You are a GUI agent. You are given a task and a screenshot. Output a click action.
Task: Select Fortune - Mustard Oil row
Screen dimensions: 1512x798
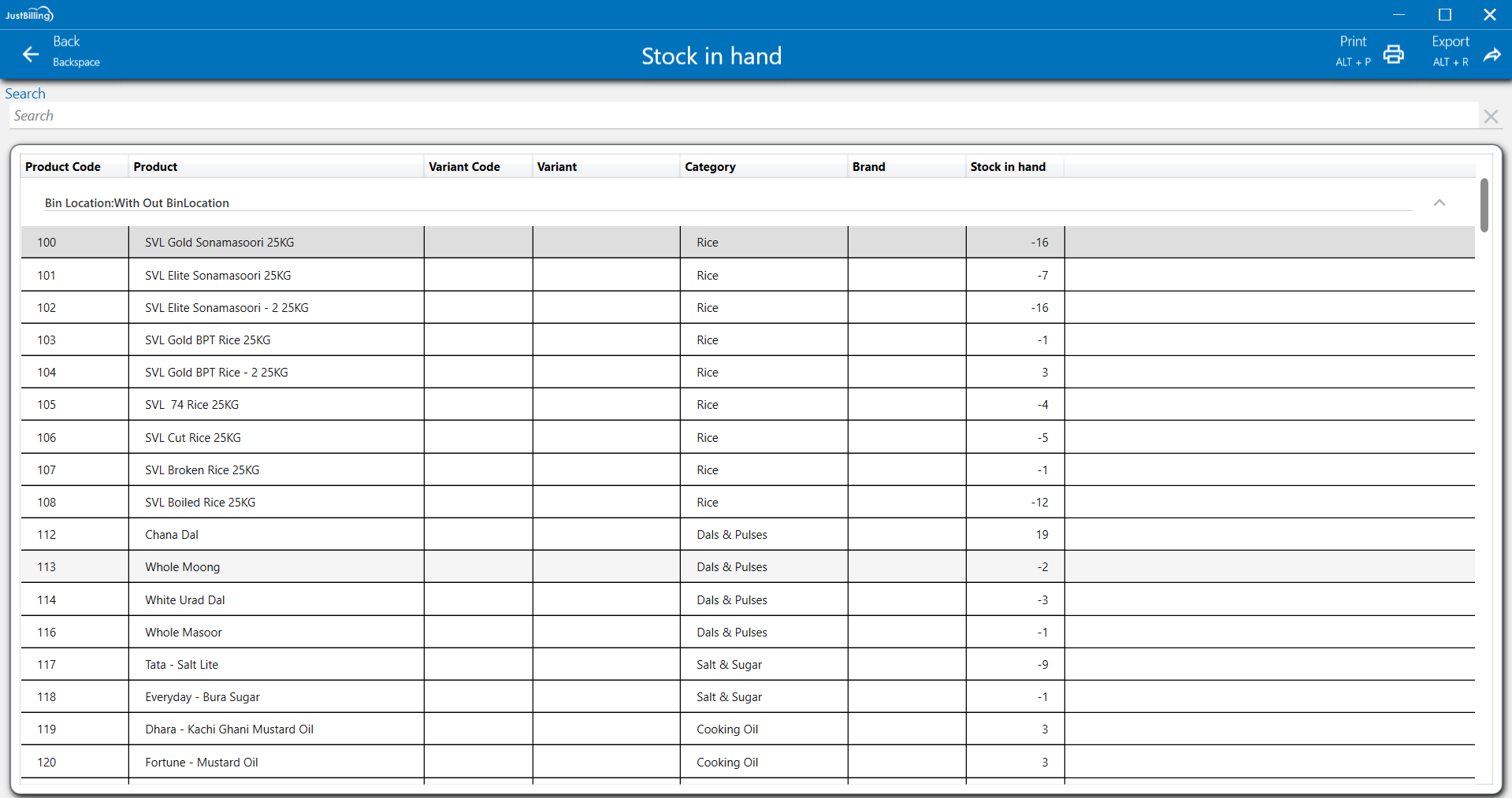click(201, 763)
